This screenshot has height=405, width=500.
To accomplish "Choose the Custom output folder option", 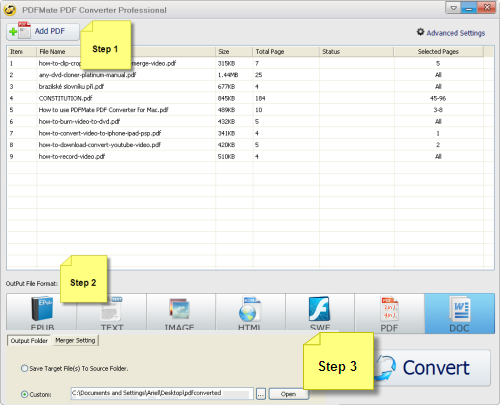I will pyautogui.click(x=36, y=394).
